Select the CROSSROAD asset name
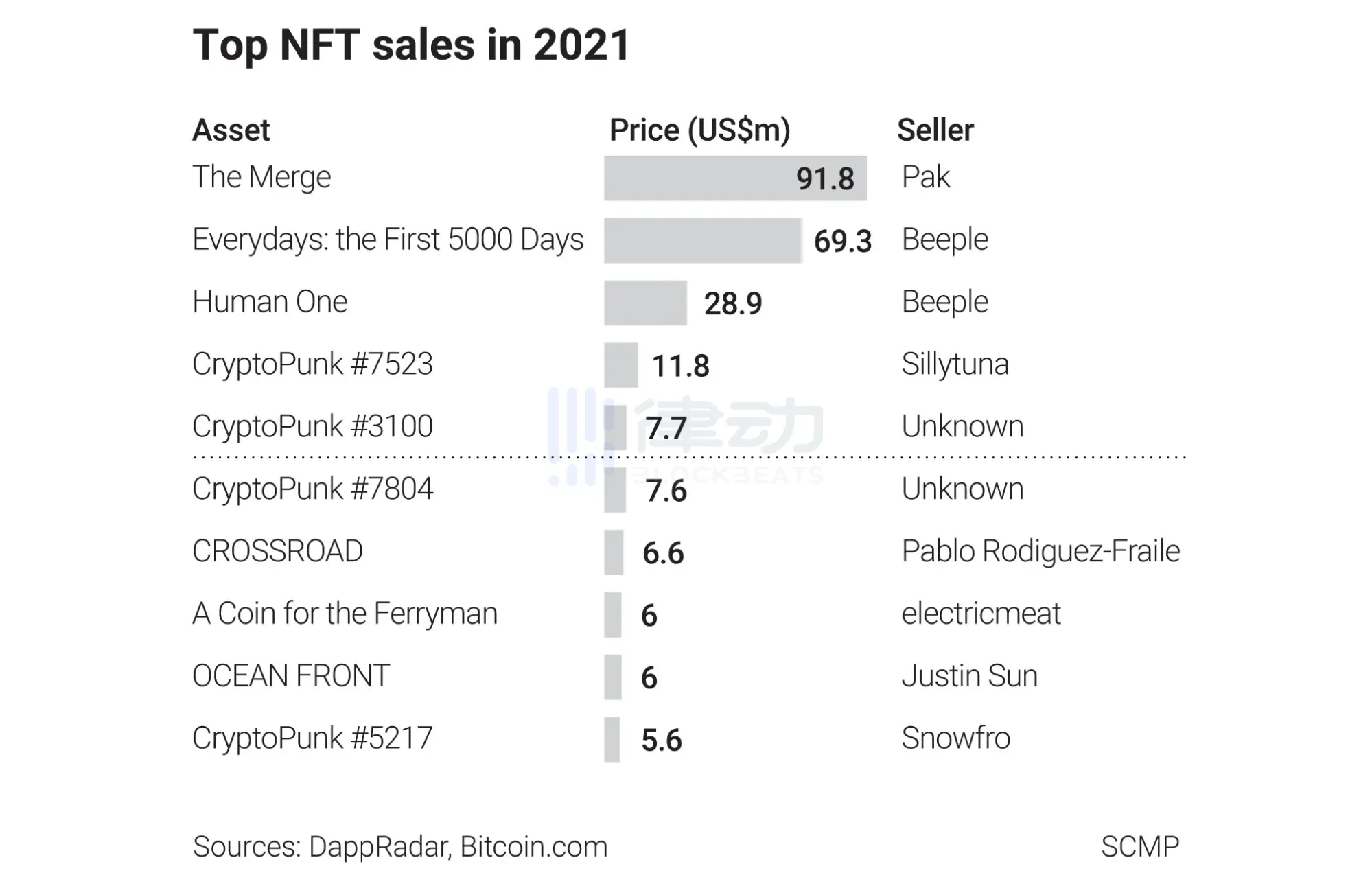The height and width of the screenshot is (873, 1372). 277,551
